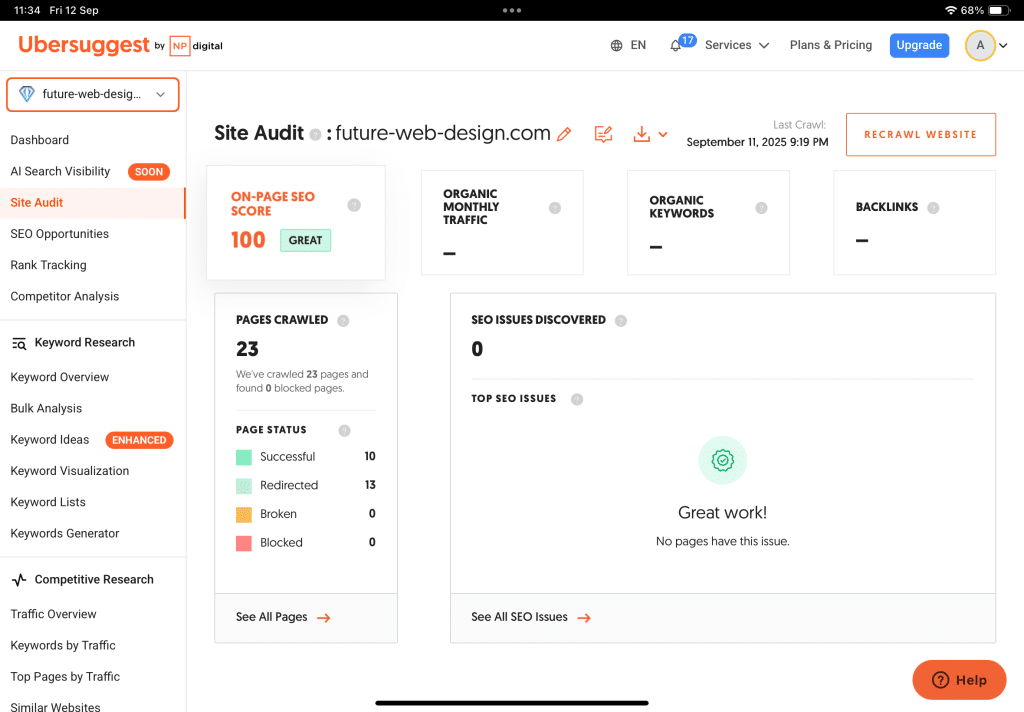Open help tooltip beside Site Audit title

[315, 135]
